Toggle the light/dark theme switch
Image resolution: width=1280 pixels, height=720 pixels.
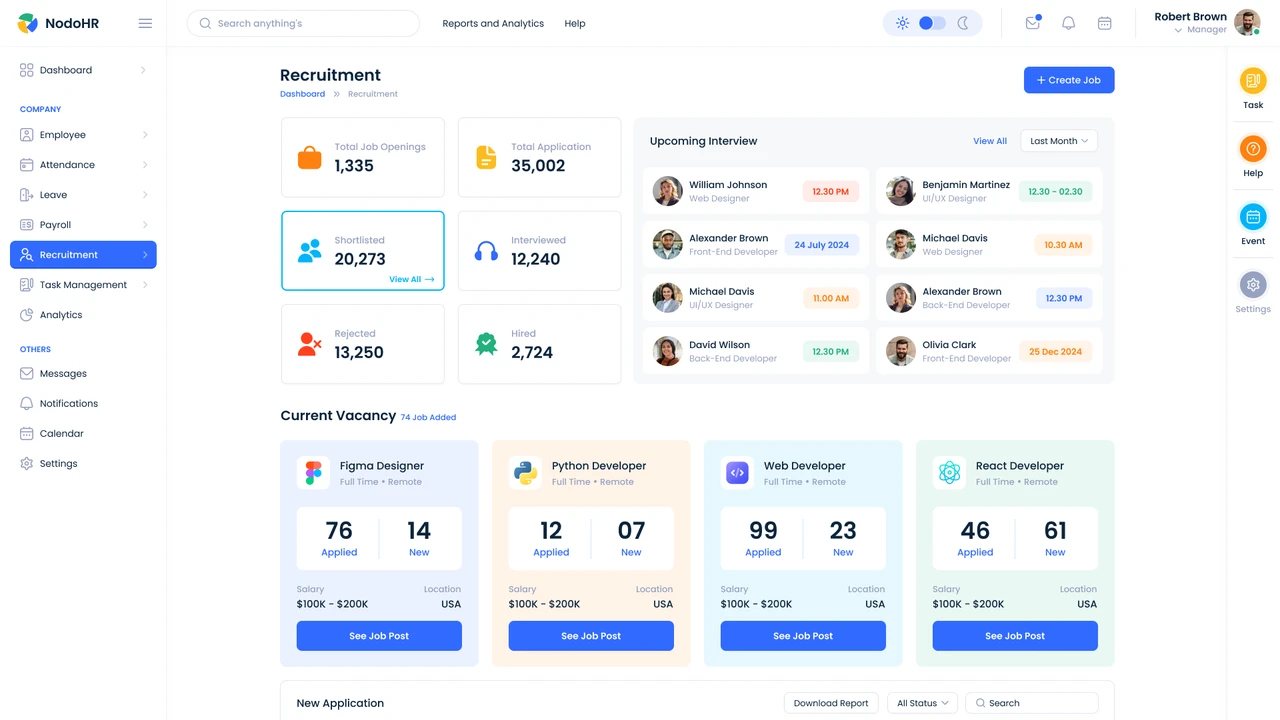932,23
